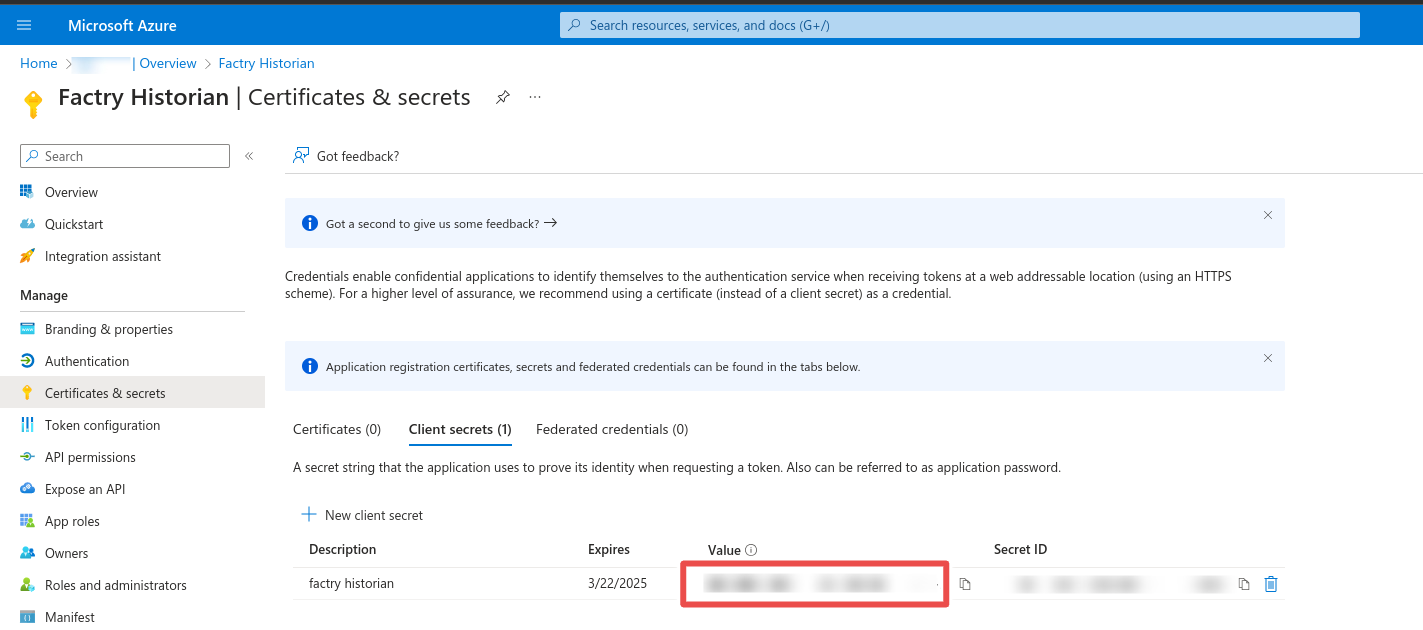Click the plus icon for new secret

pyautogui.click(x=309, y=515)
